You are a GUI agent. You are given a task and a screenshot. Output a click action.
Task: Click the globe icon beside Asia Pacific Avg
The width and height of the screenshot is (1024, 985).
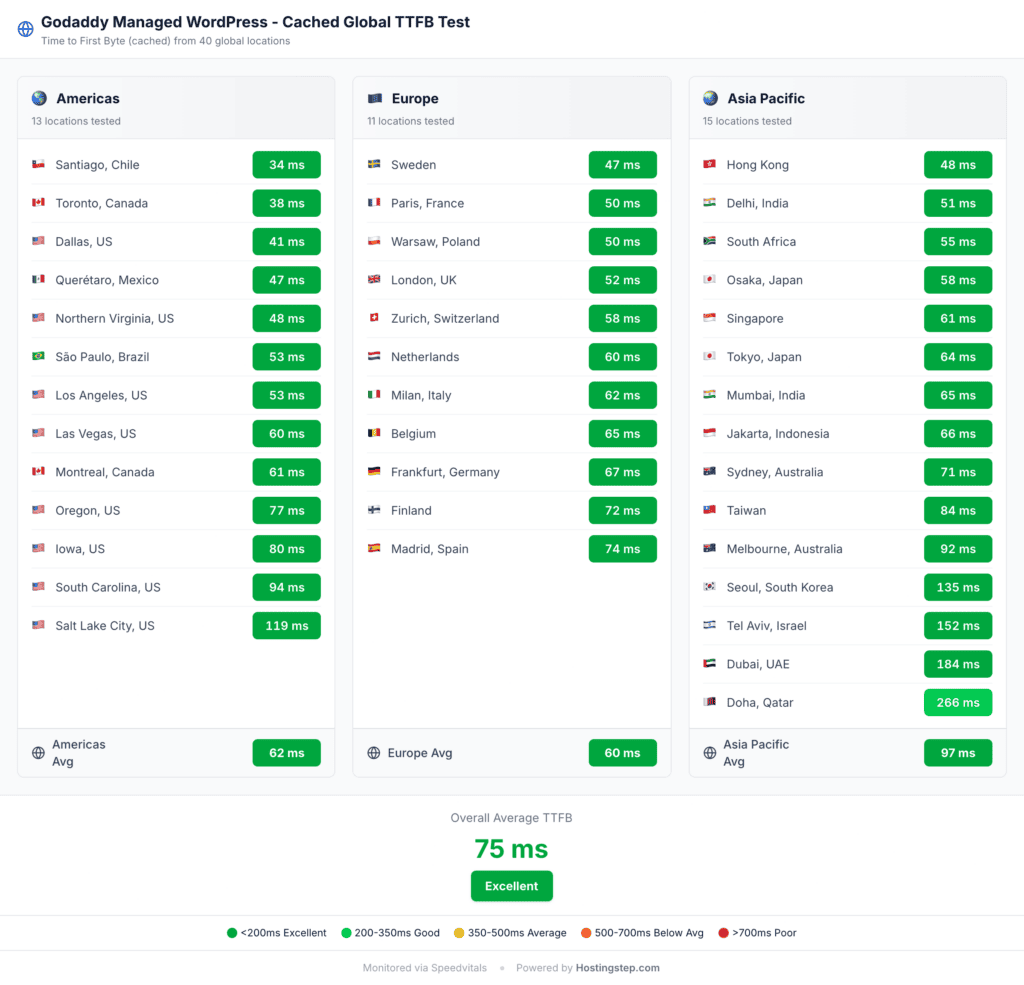[x=710, y=752]
